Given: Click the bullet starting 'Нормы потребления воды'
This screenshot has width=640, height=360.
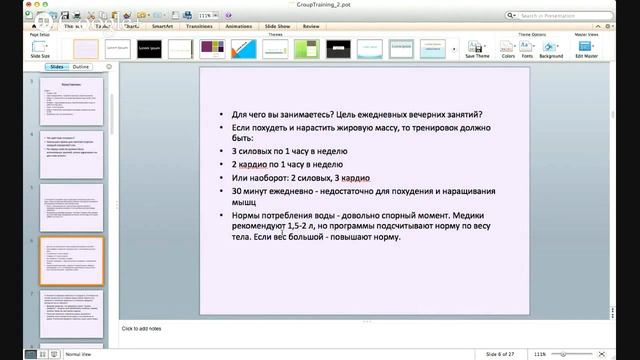Looking at the screenshot, I should [x=361, y=226].
